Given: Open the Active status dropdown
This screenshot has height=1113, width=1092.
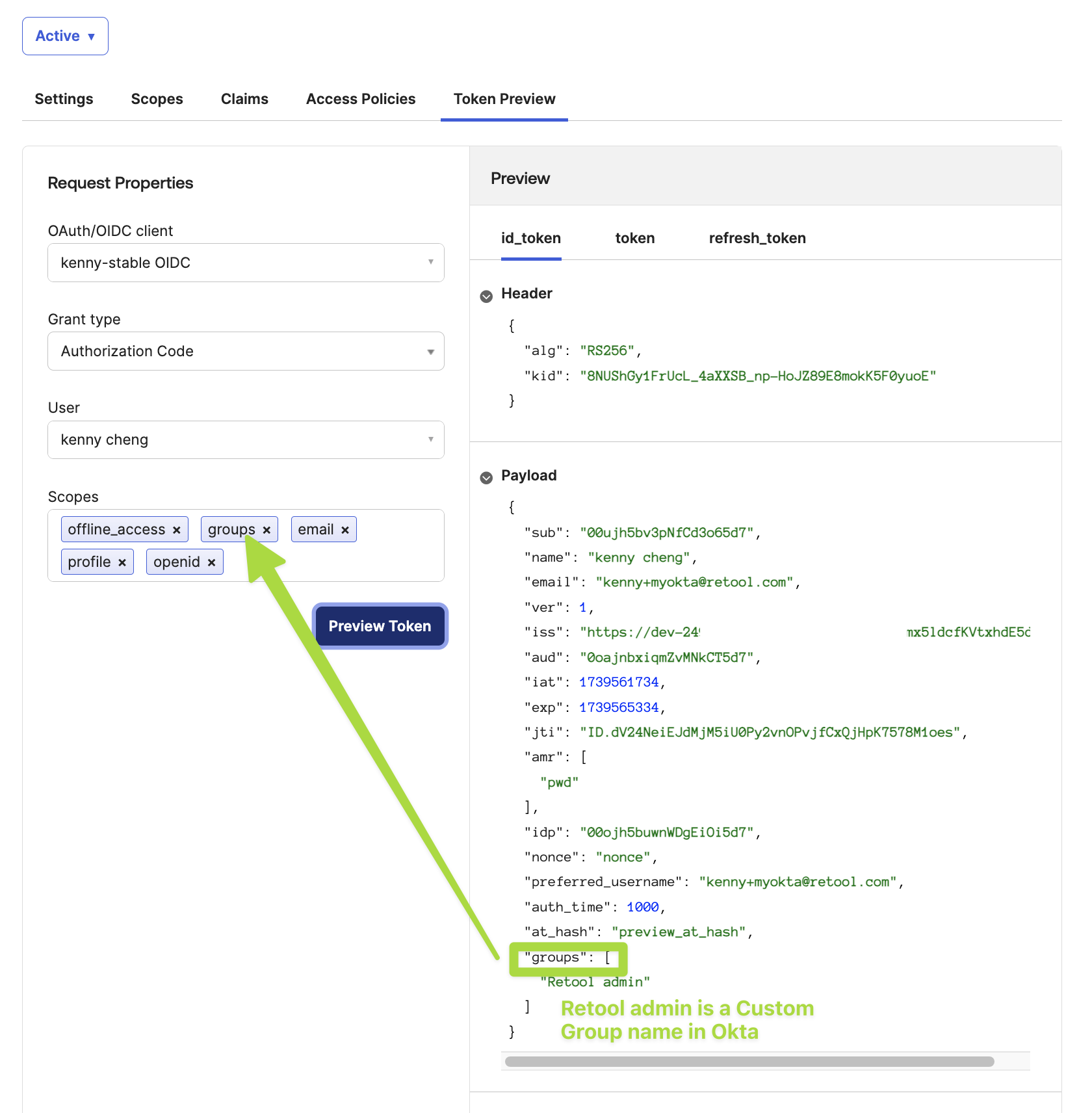Looking at the screenshot, I should click(65, 36).
